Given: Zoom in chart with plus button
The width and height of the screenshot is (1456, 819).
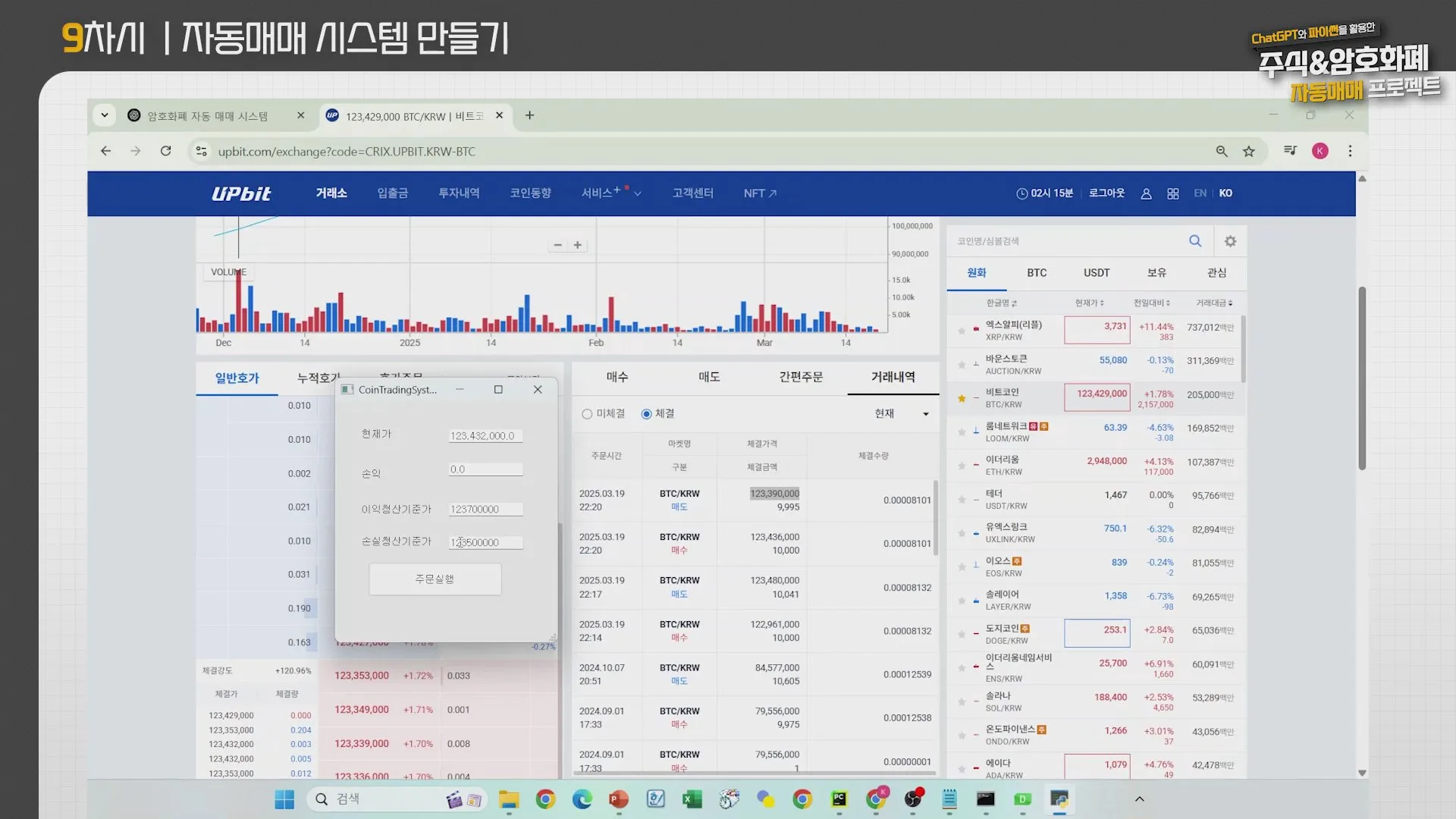Looking at the screenshot, I should point(578,245).
